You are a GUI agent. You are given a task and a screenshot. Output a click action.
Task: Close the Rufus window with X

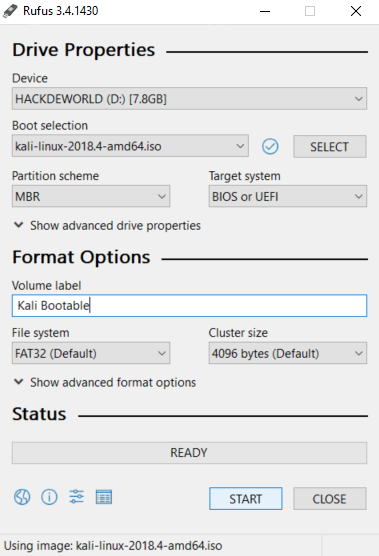click(356, 11)
